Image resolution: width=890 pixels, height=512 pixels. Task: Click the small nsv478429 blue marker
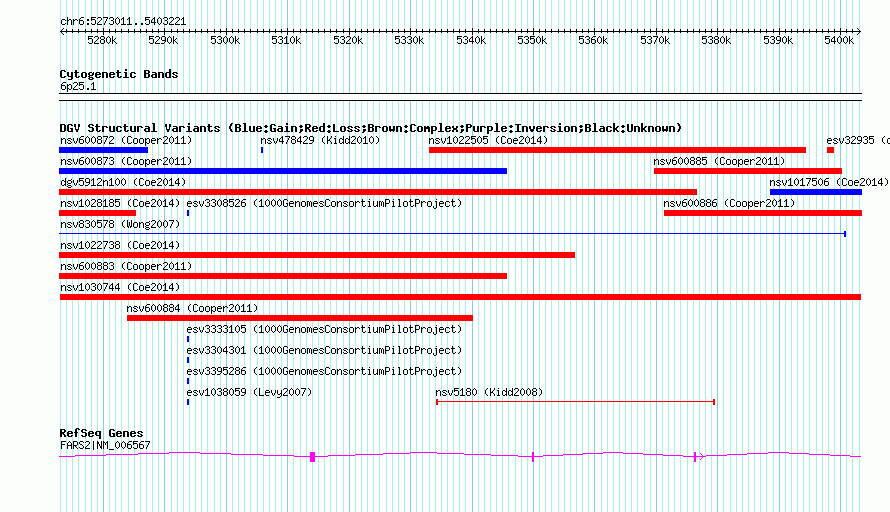tap(262, 150)
